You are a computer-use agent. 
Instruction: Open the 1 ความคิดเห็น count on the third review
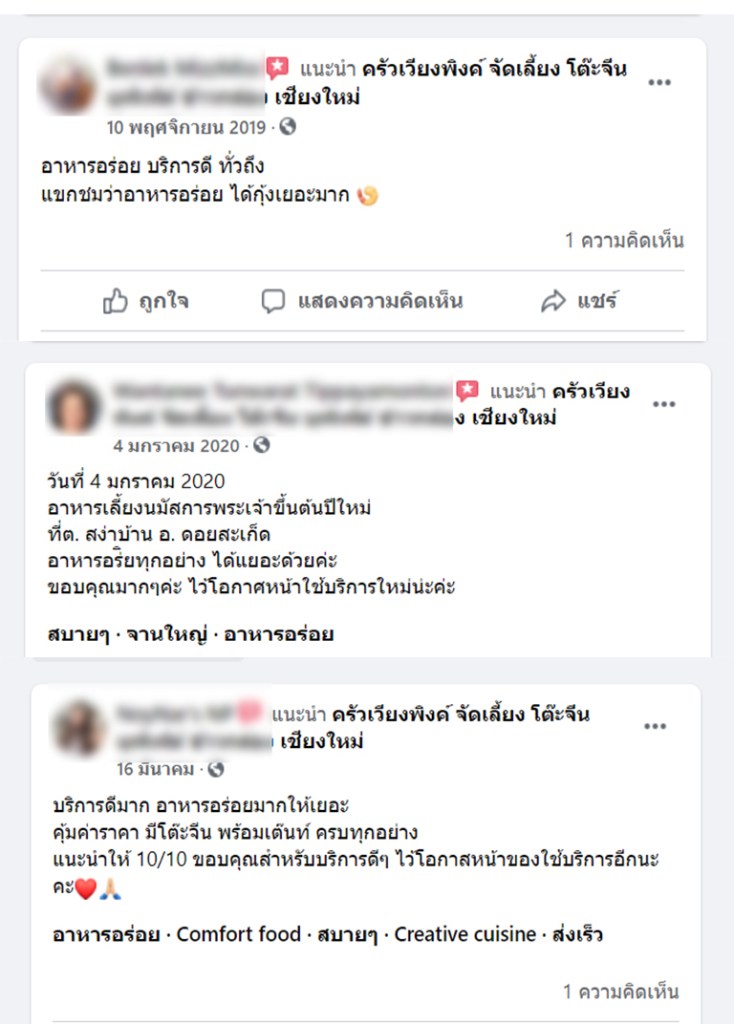coord(621,991)
